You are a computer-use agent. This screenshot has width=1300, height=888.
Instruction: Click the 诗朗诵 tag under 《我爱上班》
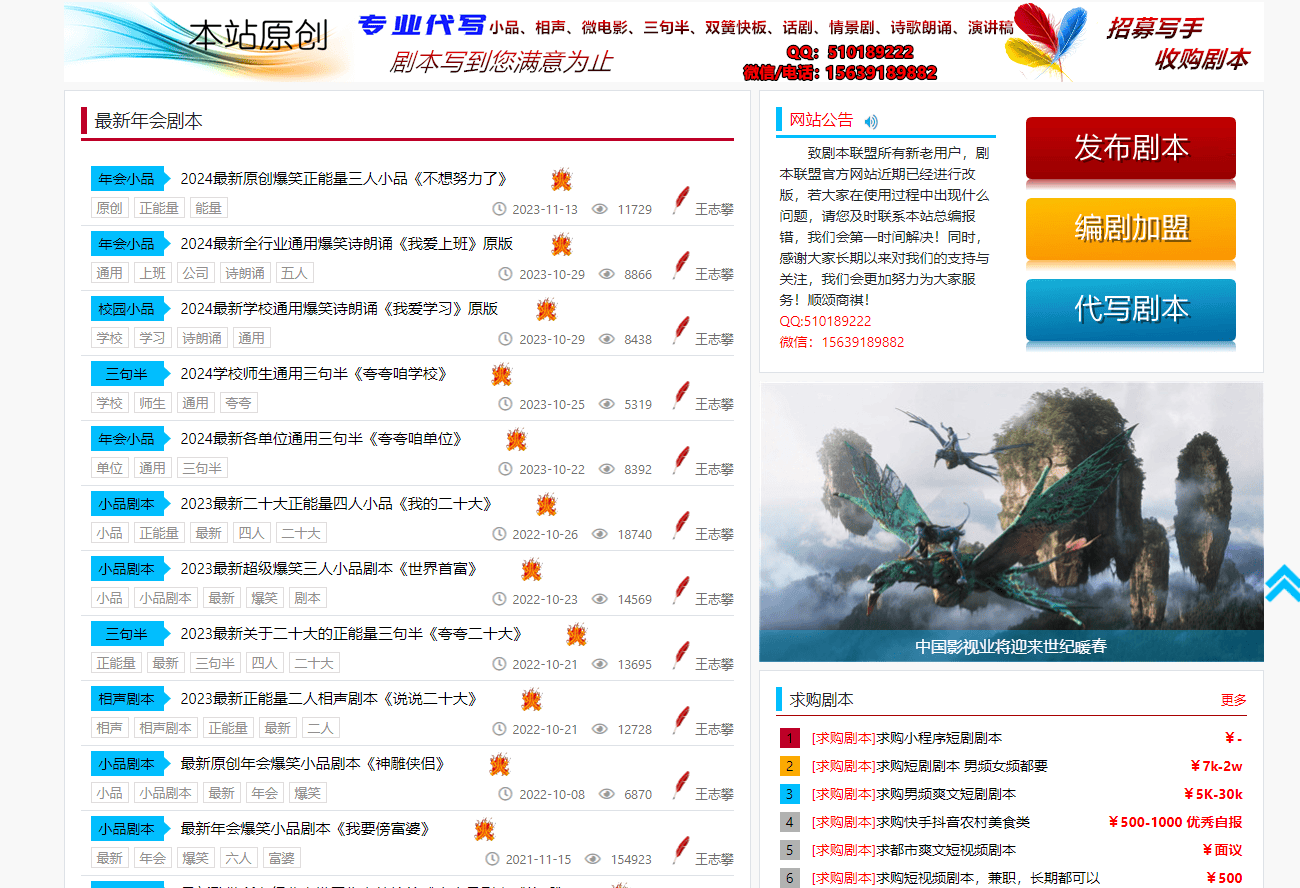click(x=245, y=273)
